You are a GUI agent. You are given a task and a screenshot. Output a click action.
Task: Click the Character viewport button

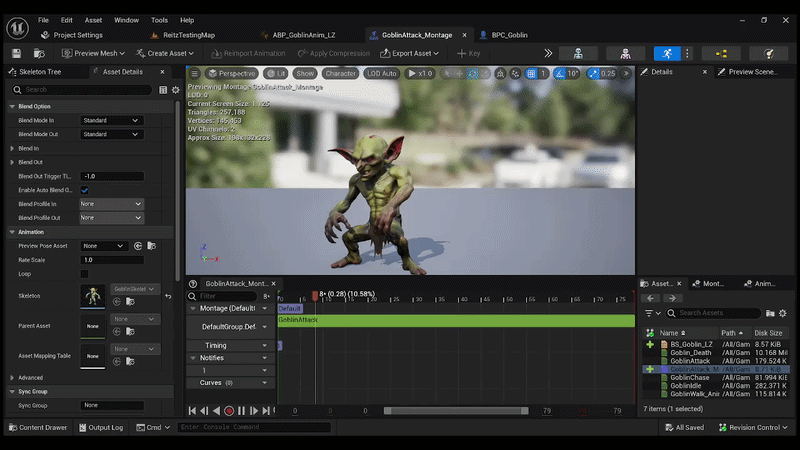pyautogui.click(x=340, y=73)
